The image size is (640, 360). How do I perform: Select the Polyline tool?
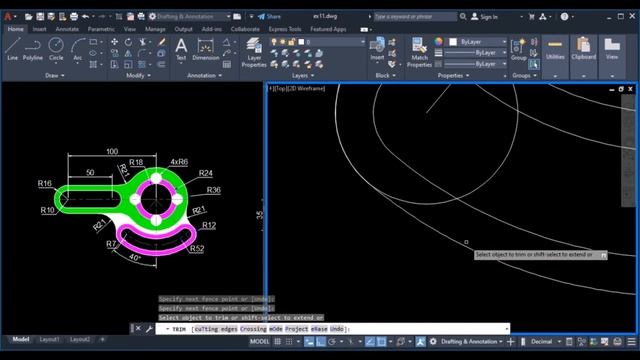click(x=33, y=49)
